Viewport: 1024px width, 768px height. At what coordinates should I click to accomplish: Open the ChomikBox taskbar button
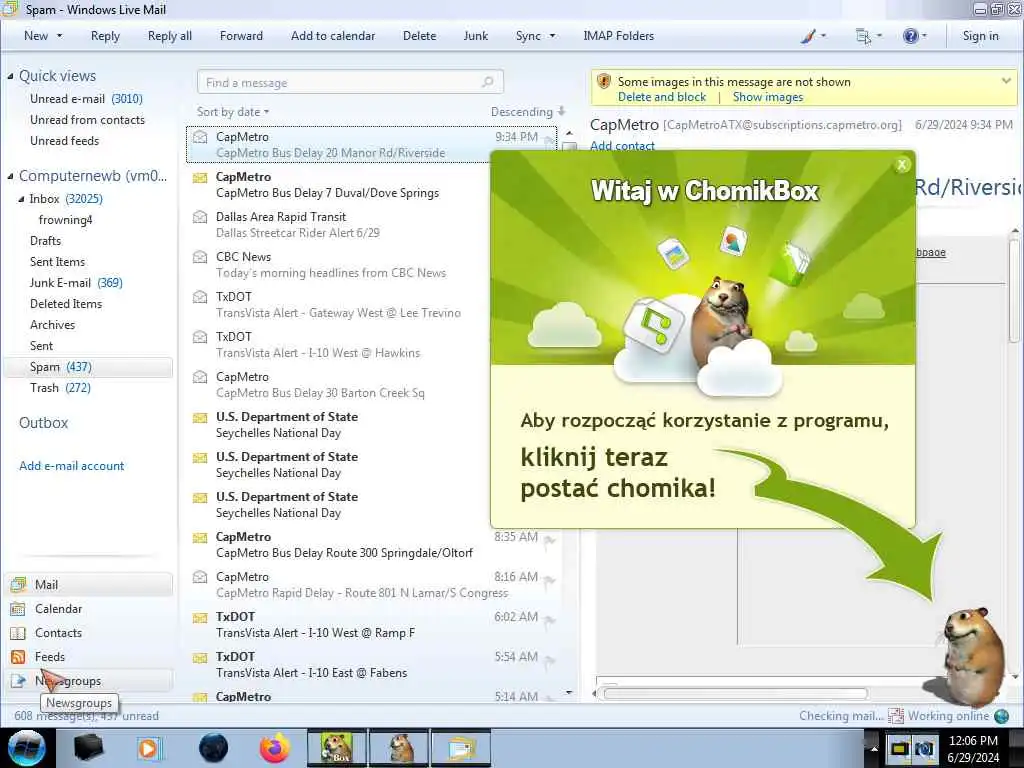(336, 748)
